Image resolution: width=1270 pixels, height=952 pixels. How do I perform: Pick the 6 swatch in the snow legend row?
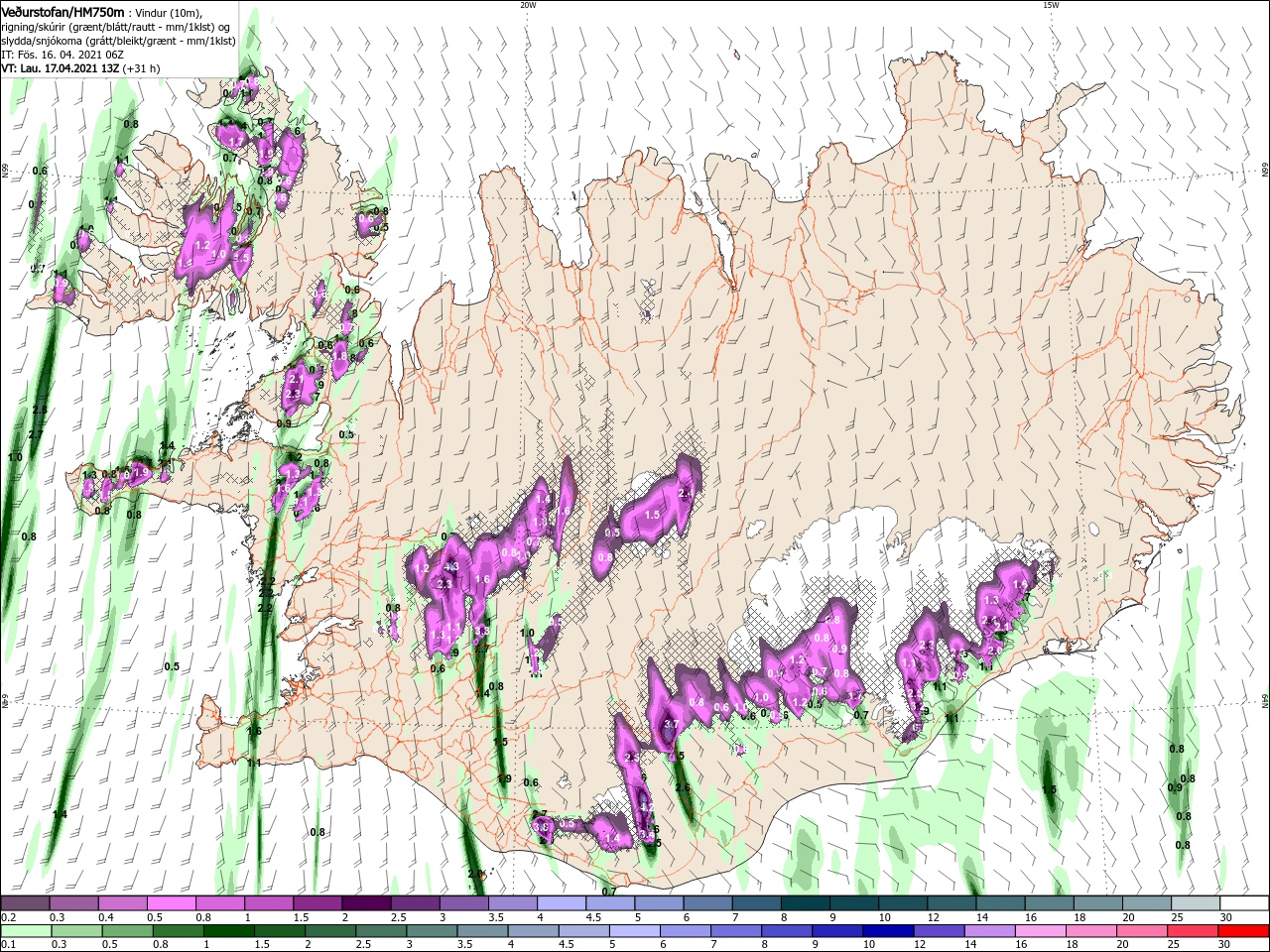coord(707,903)
